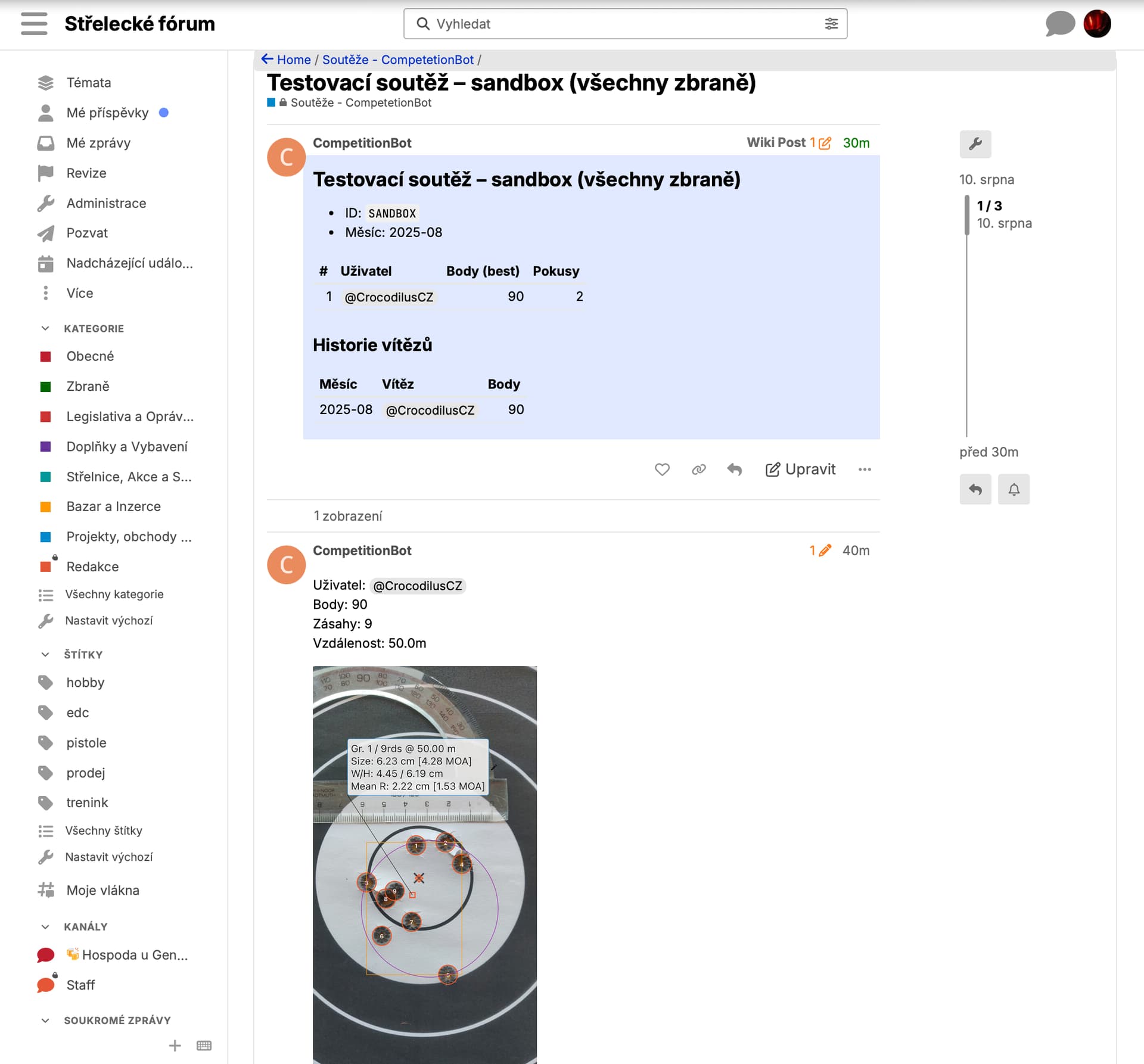Open the hamburger sidebar menu
The width and height of the screenshot is (1144, 1064).
[x=34, y=24]
